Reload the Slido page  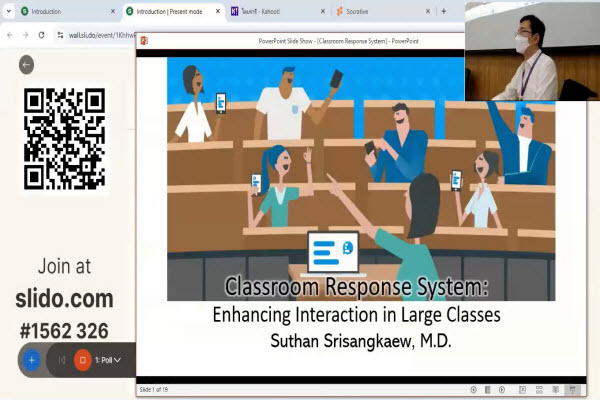(41, 35)
